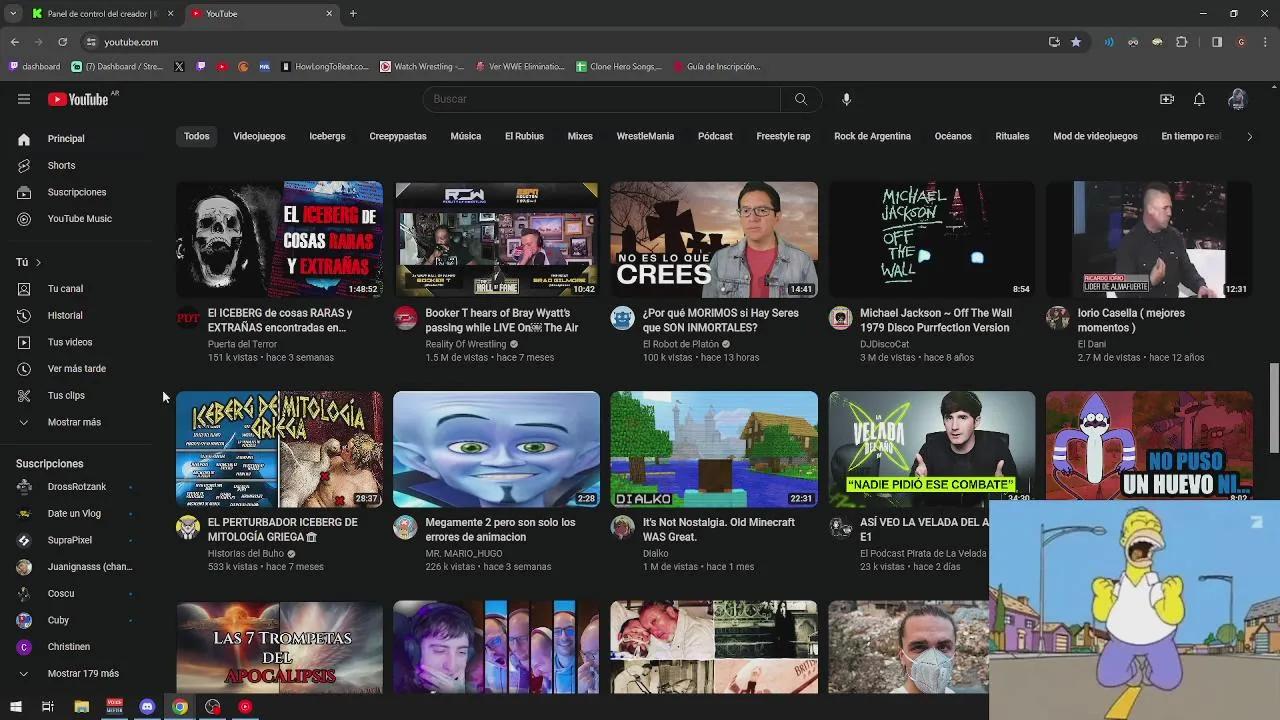This screenshot has width=1280, height=720.
Task: Reload the page in Chrome
Action: coord(62,42)
